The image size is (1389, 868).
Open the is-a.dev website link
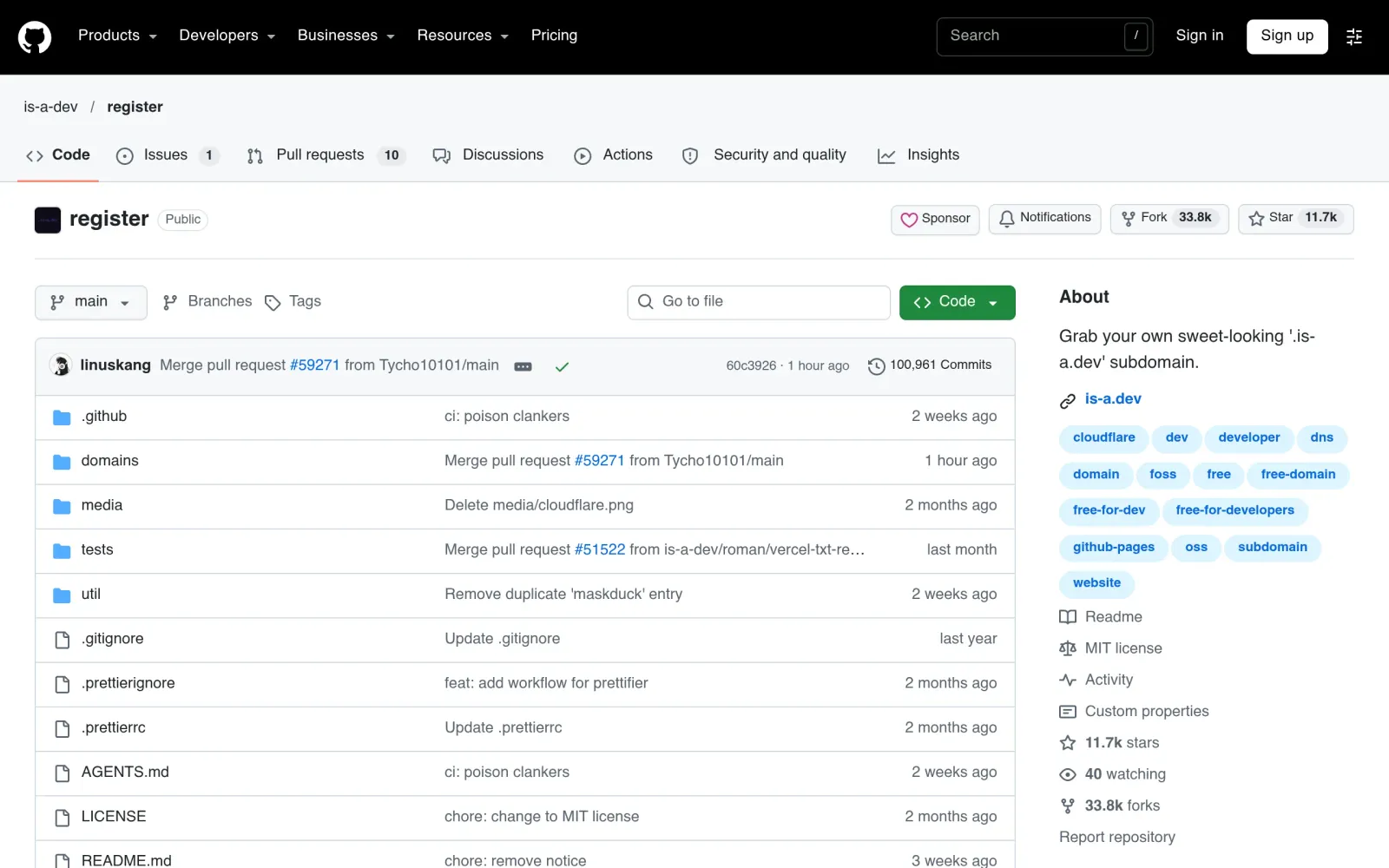[x=1113, y=399]
